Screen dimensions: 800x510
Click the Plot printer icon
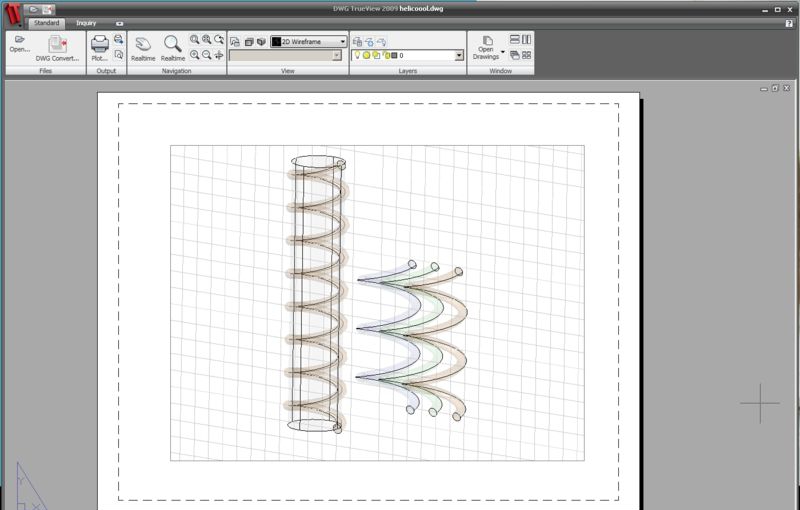tap(100, 46)
